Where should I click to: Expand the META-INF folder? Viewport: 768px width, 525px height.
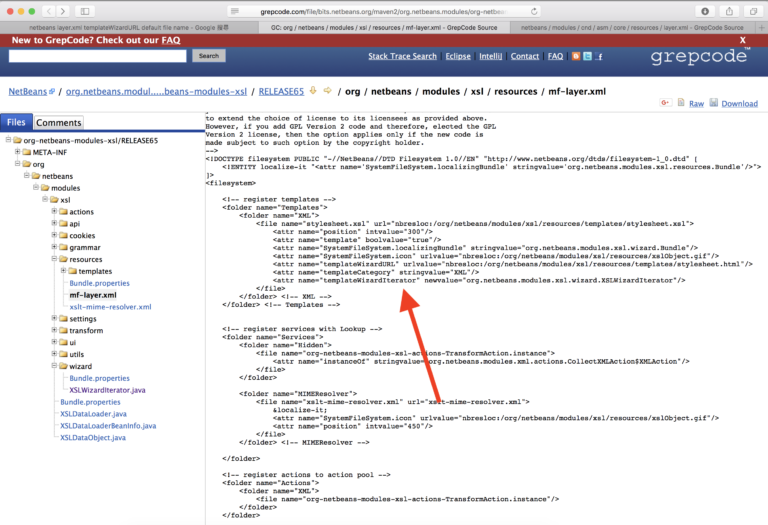point(18,152)
